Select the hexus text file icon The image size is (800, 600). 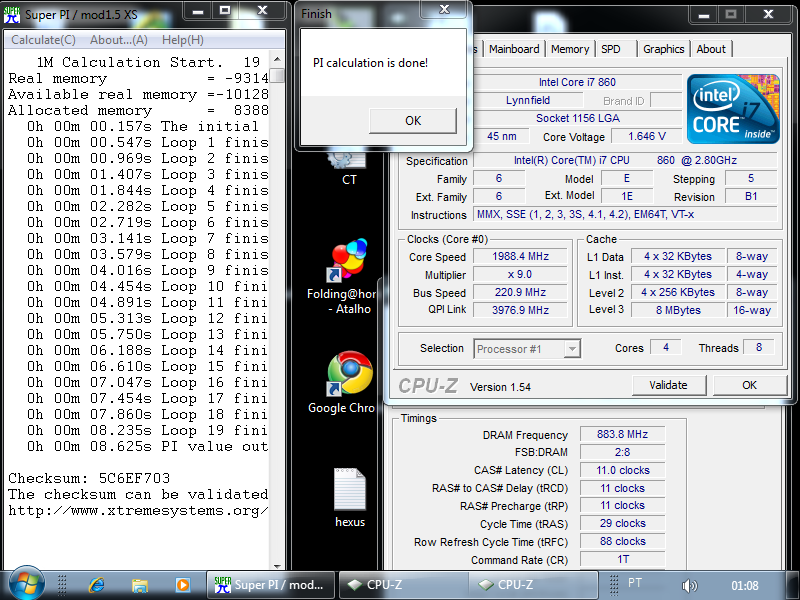350,497
